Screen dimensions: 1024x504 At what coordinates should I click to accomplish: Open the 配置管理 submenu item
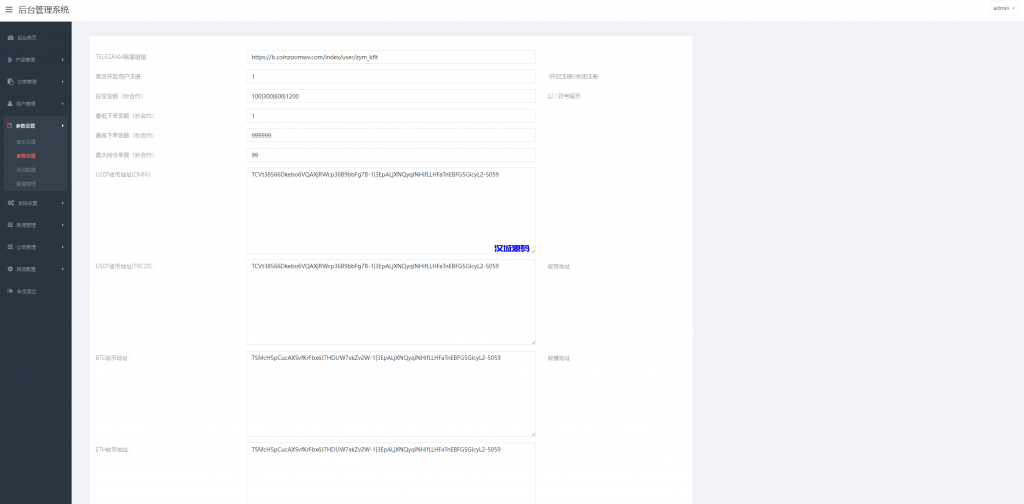click(26, 184)
